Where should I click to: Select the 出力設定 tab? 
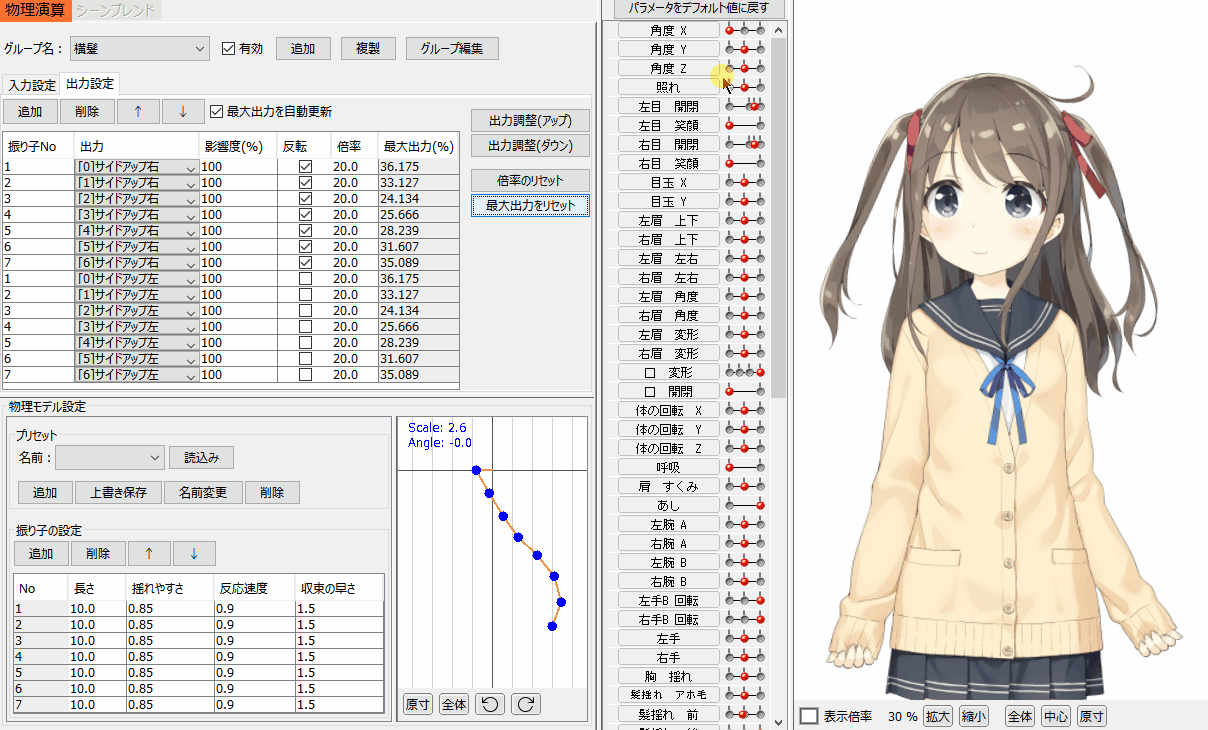(90, 84)
